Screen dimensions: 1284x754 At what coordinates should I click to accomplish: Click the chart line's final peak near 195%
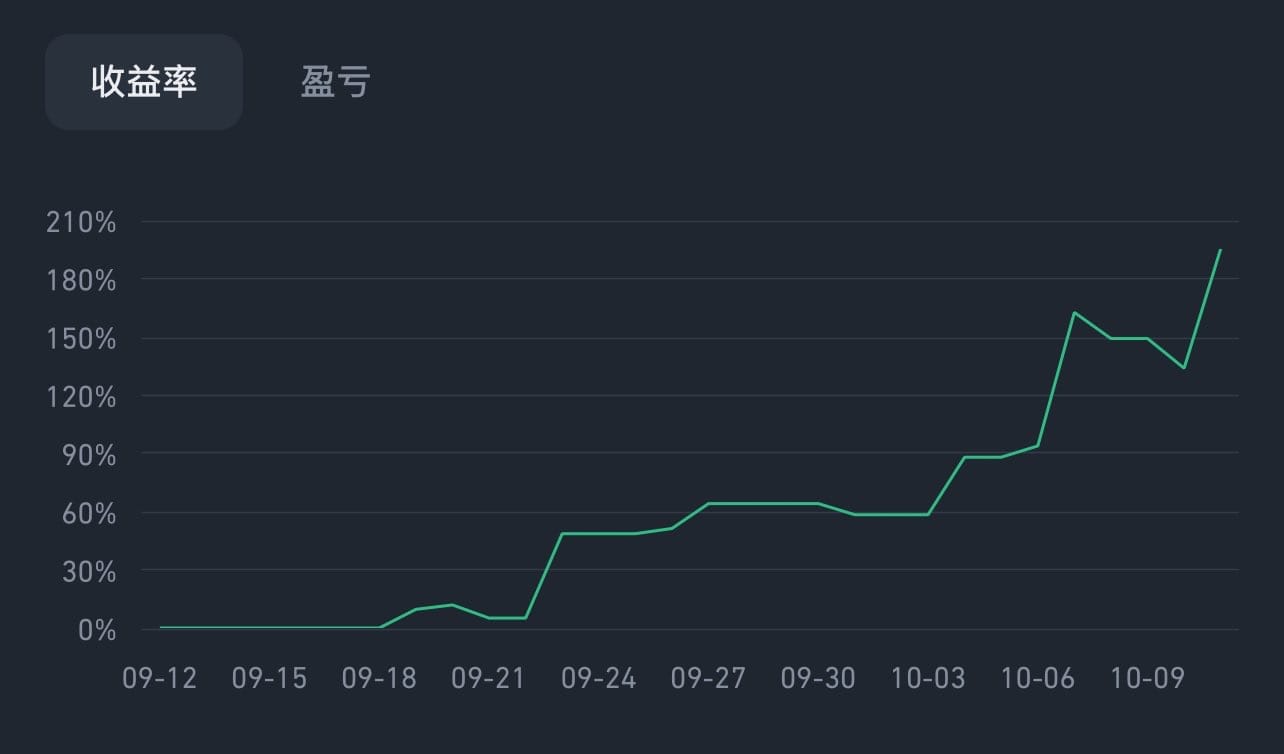pyautogui.click(x=1220, y=250)
